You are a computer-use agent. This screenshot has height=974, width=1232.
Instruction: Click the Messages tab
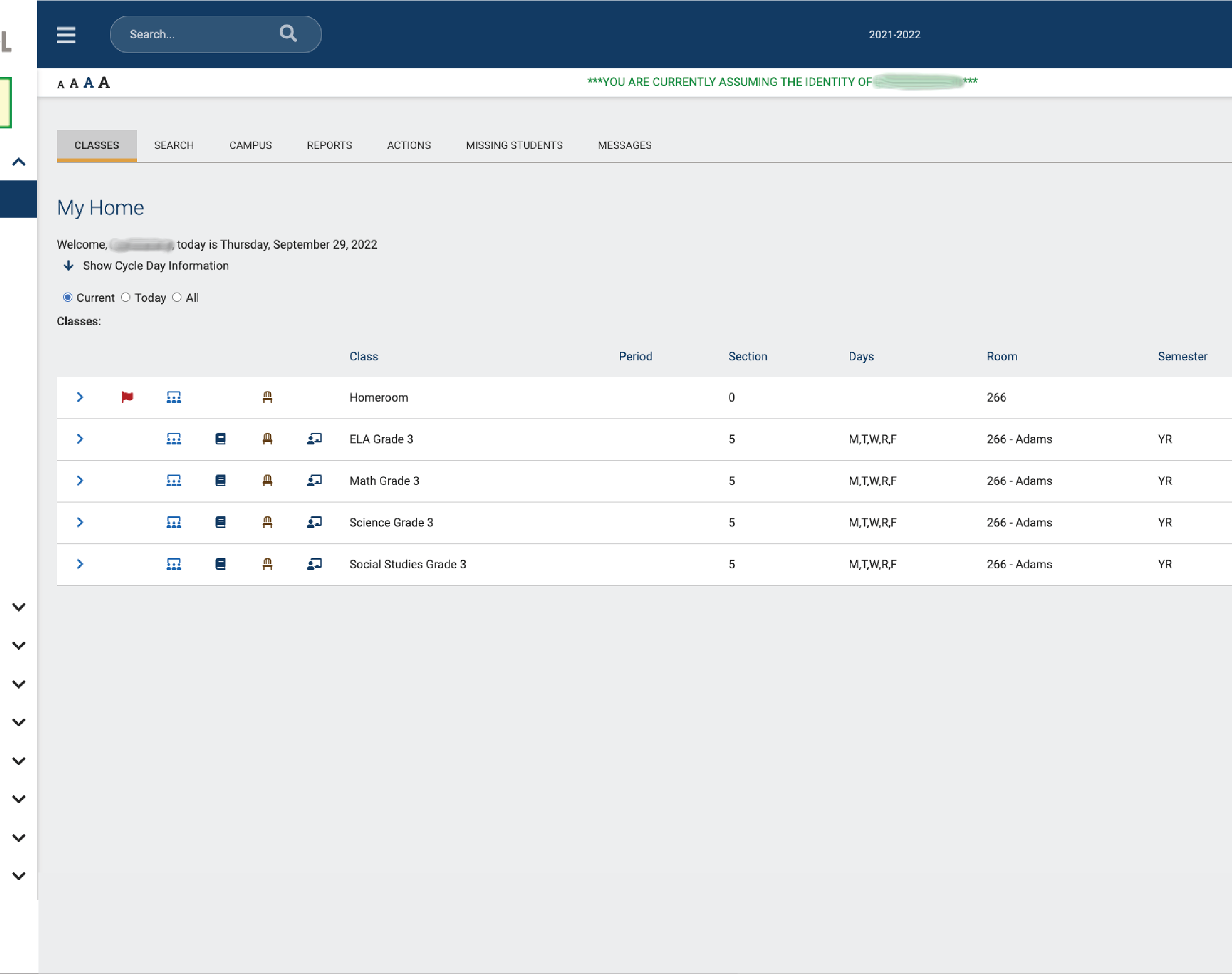tap(624, 145)
